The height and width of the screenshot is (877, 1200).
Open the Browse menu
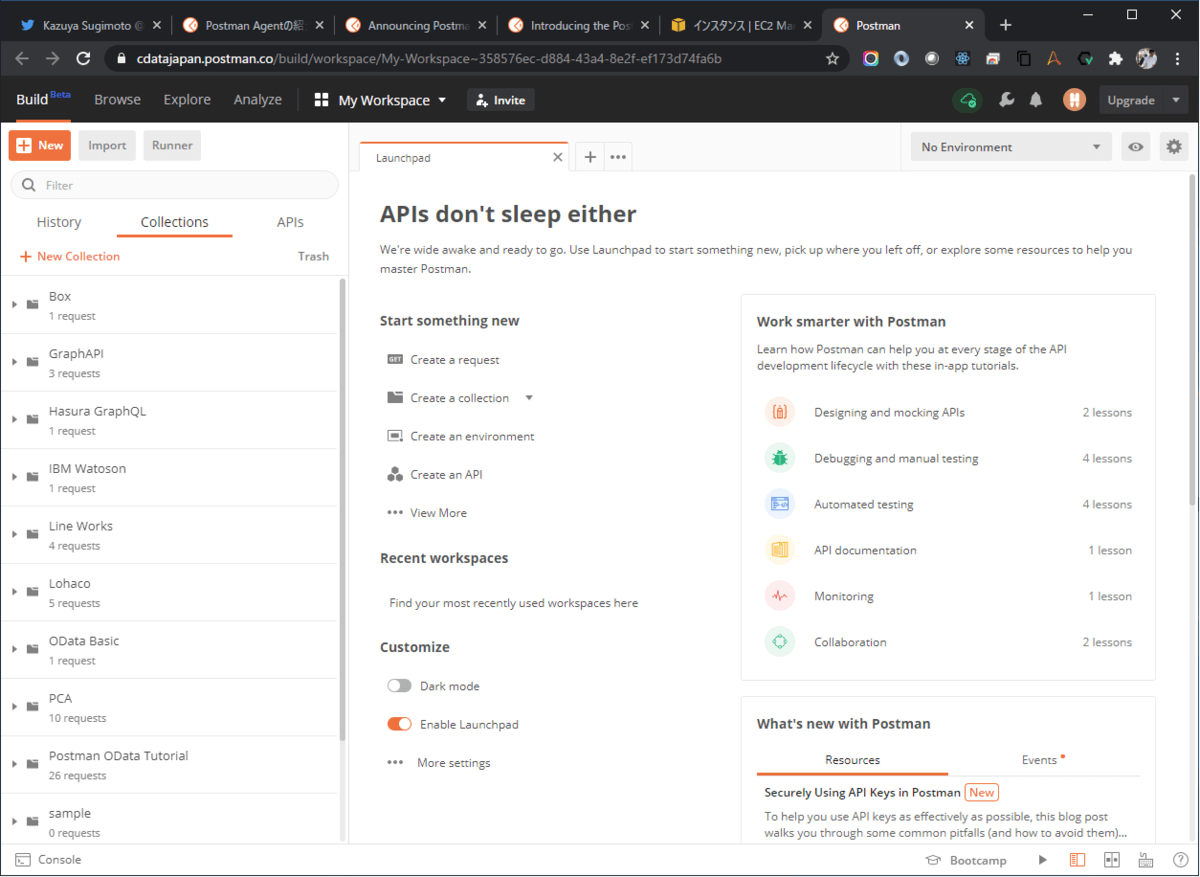click(117, 100)
